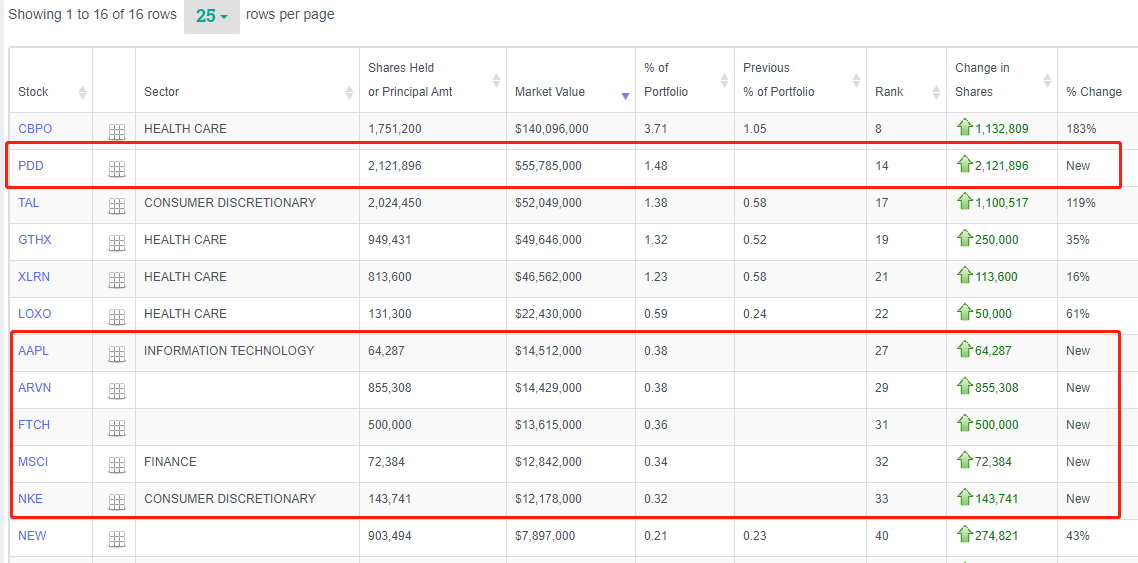Click the green up arrow in the NKE row
This screenshot has height=563, width=1138.
pyautogui.click(x=965, y=498)
